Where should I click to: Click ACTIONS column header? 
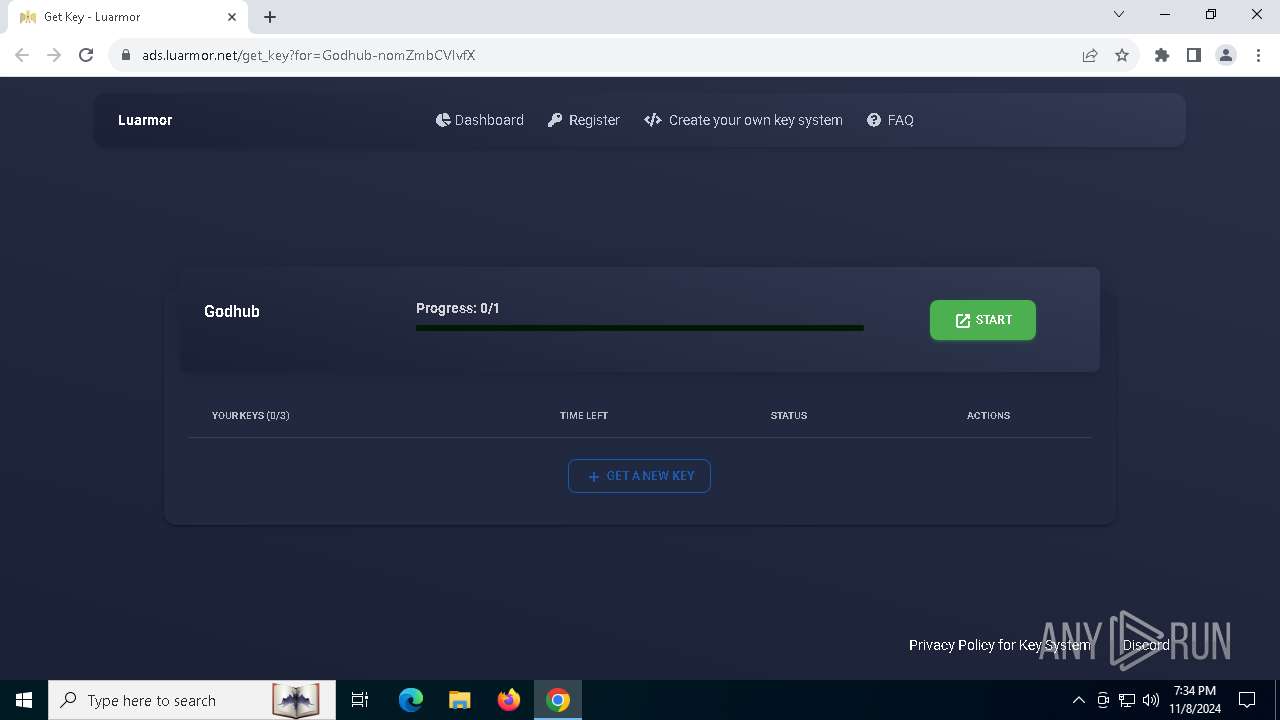(x=988, y=415)
